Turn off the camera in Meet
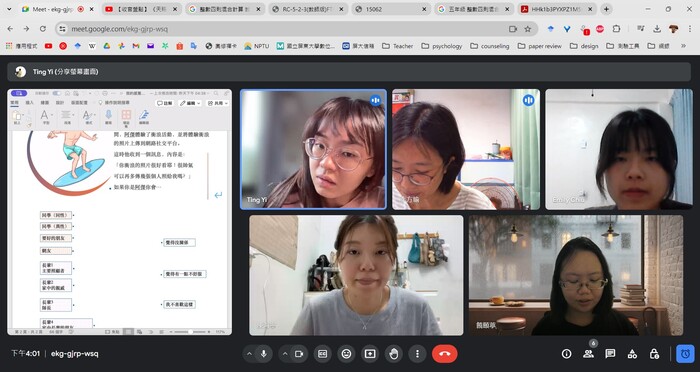Image resolution: width=700 pixels, height=372 pixels. tap(299, 354)
